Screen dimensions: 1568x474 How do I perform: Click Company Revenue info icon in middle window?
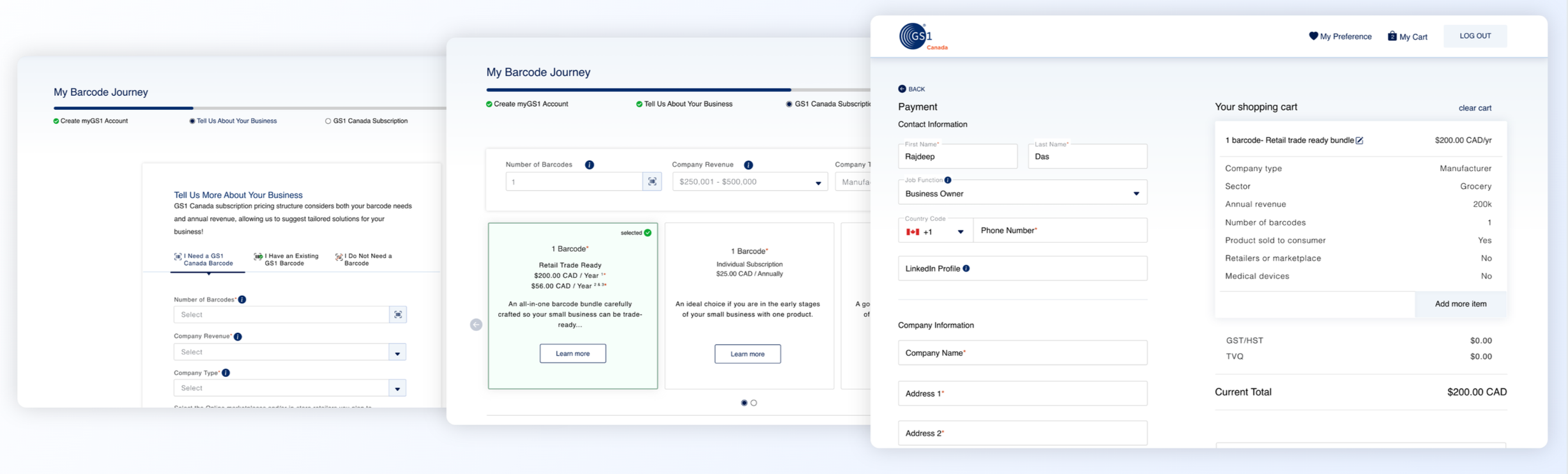tap(749, 165)
